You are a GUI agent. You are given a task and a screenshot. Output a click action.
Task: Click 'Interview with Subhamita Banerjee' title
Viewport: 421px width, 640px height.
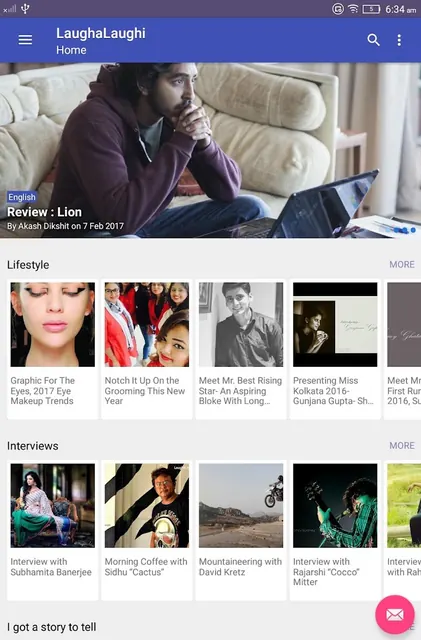tap(51, 567)
